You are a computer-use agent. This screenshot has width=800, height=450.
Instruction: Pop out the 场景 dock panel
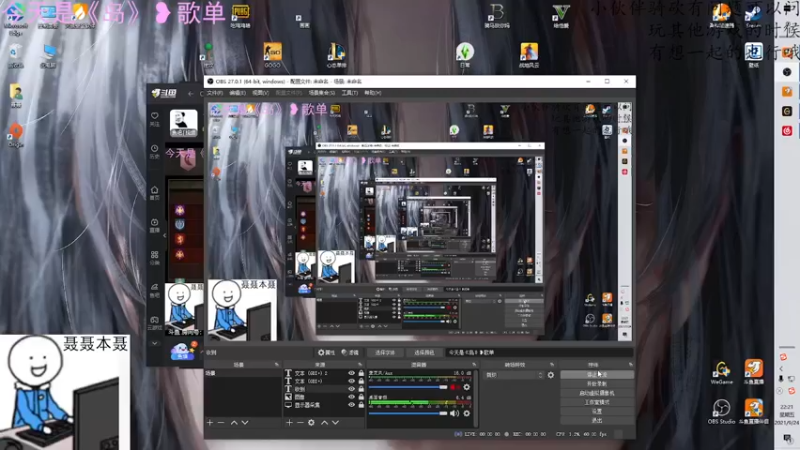277,365
